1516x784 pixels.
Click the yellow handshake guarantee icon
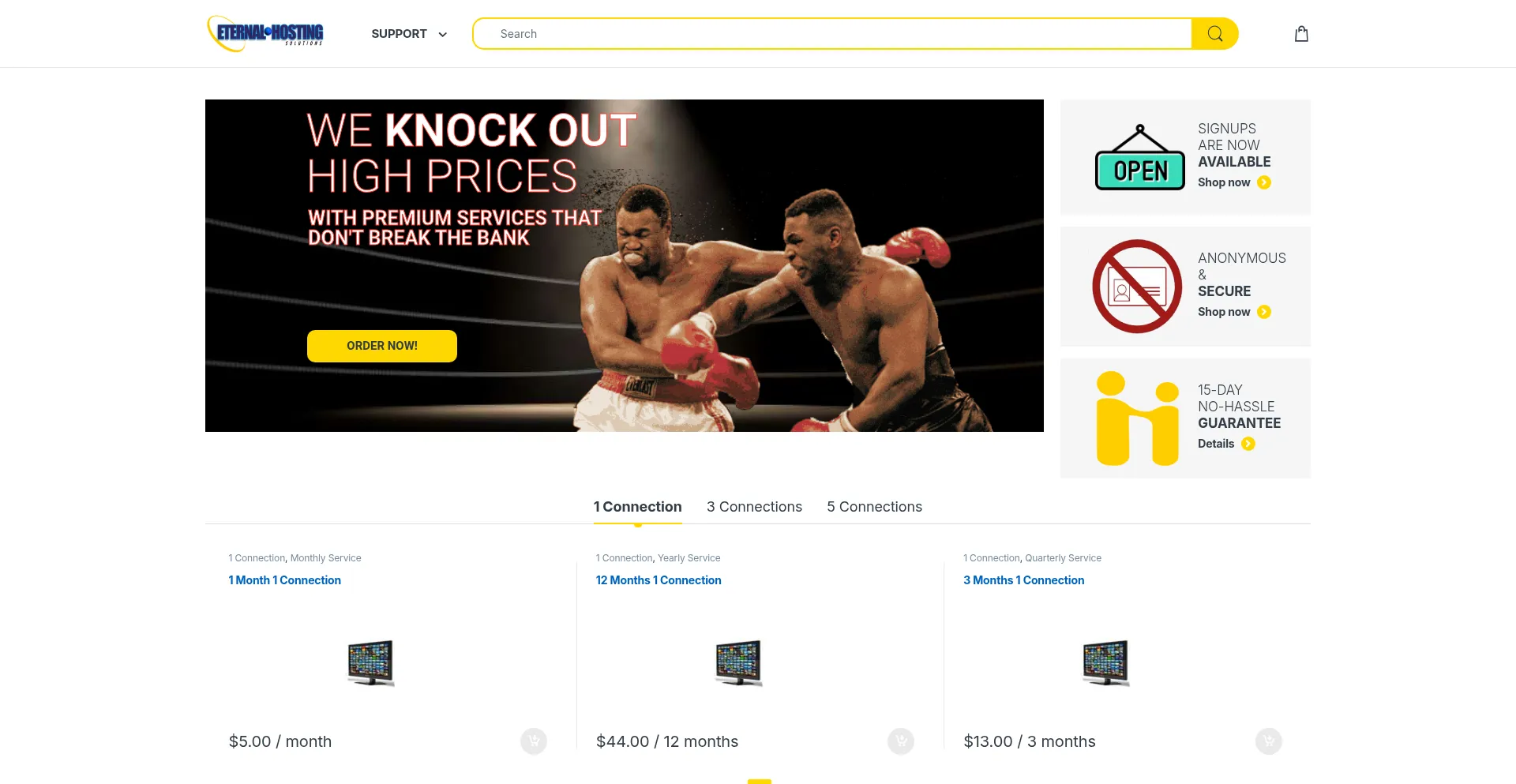click(x=1137, y=418)
